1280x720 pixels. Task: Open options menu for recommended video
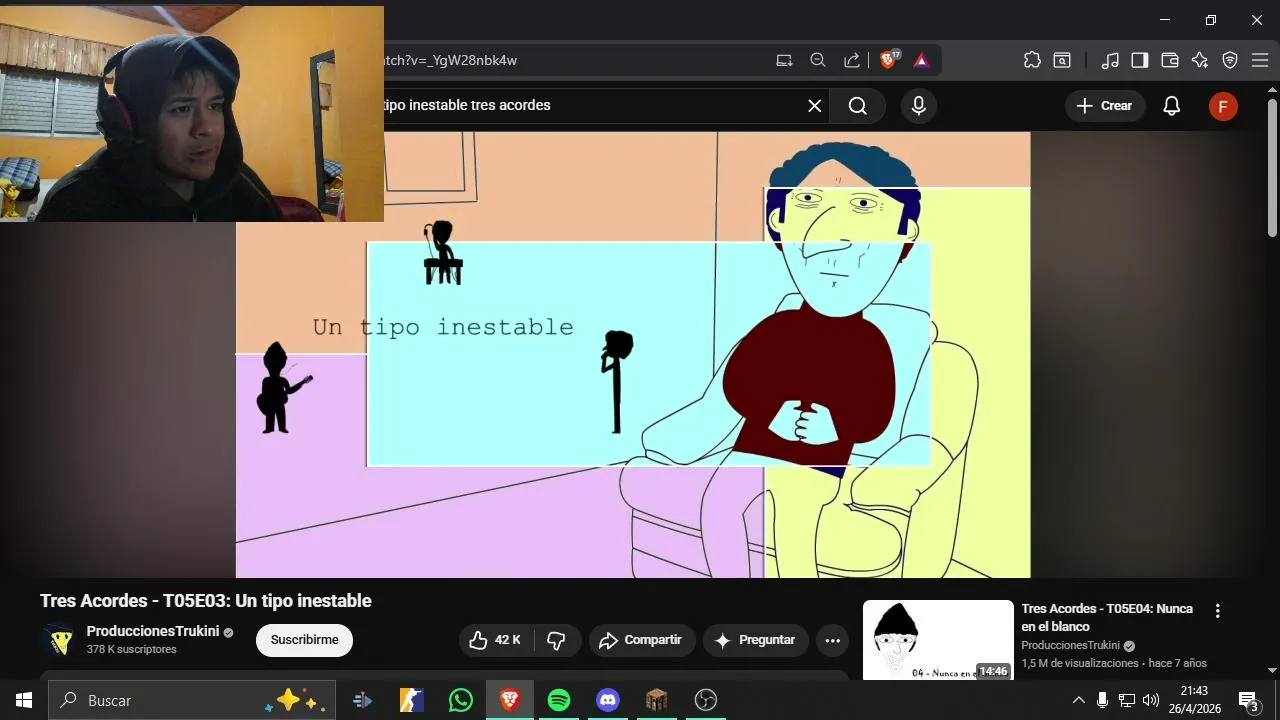[1217, 610]
